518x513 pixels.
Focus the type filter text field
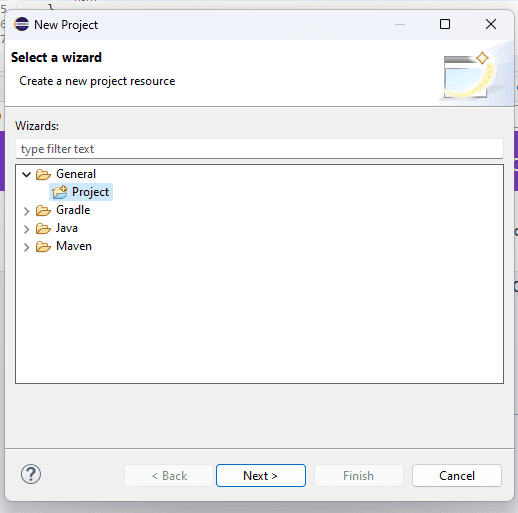259,149
